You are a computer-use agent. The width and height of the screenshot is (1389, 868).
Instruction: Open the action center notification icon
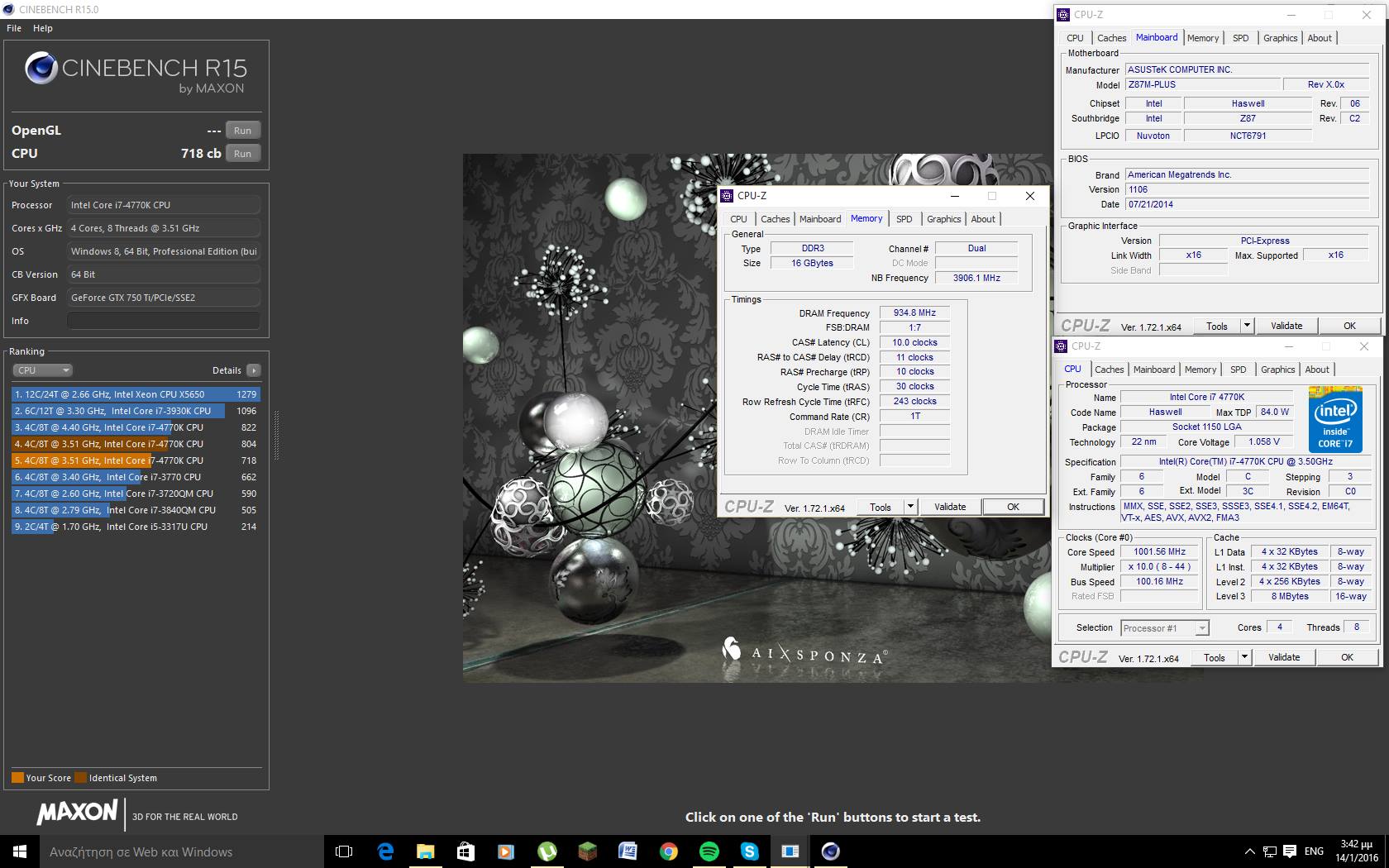pyautogui.click(x=1290, y=851)
